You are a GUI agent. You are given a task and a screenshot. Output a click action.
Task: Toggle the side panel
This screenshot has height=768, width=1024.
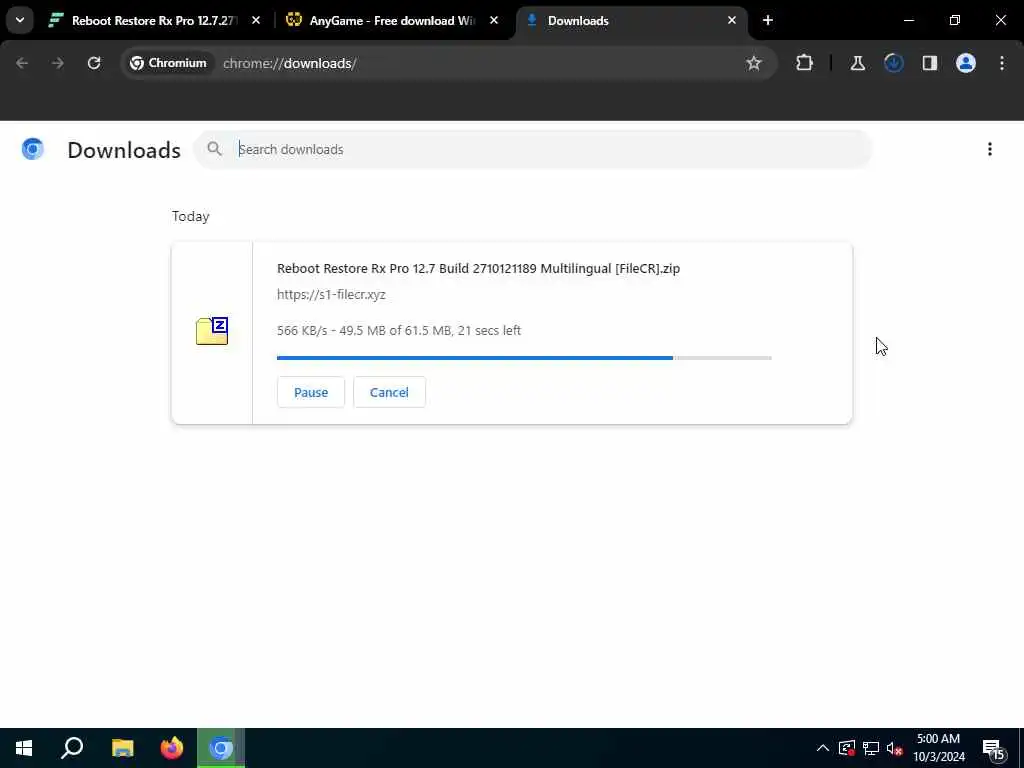click(930, 63)
